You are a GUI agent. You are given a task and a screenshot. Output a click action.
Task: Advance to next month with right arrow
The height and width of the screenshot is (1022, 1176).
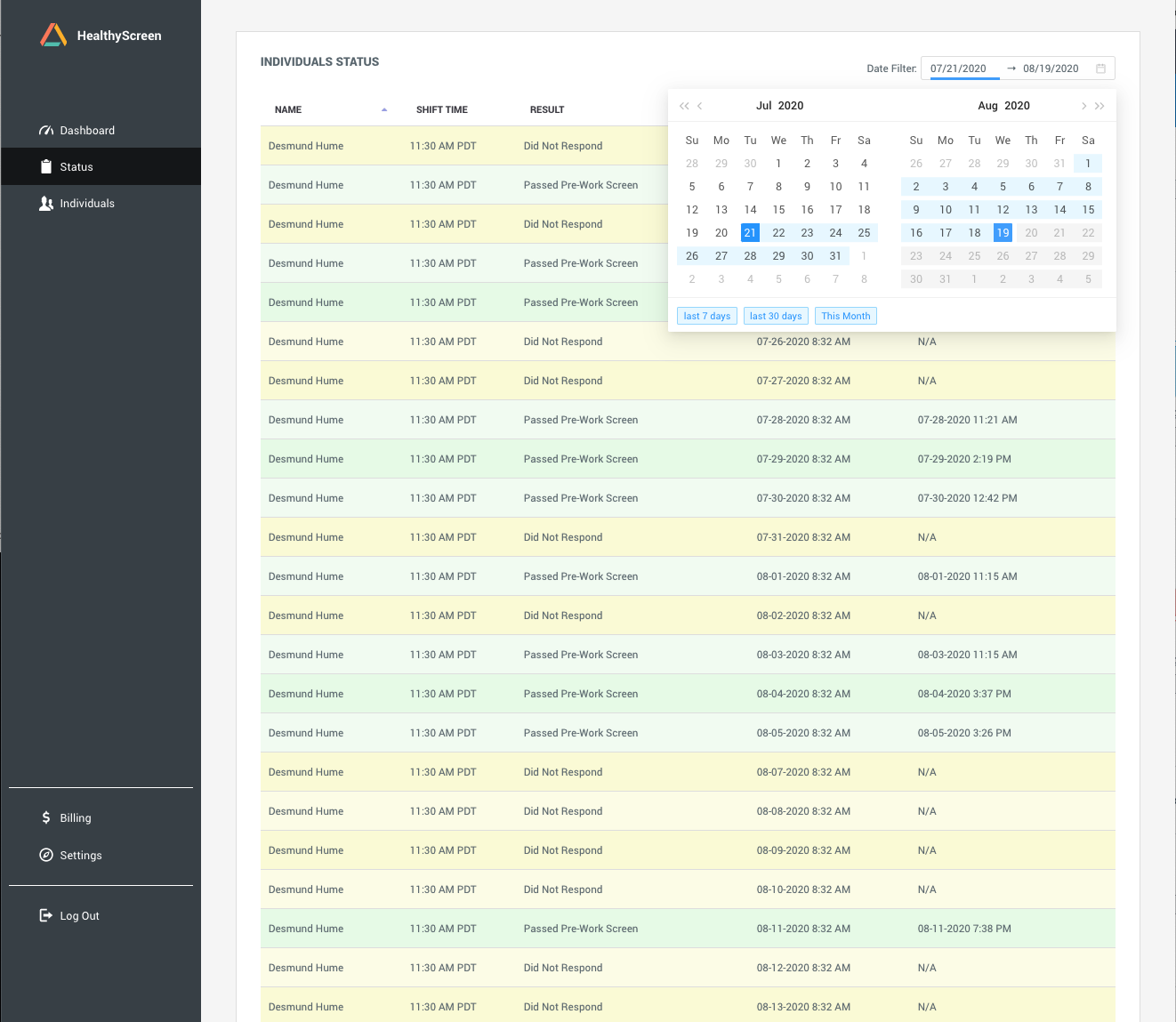pyautogui.click(x=1083, y=106)
